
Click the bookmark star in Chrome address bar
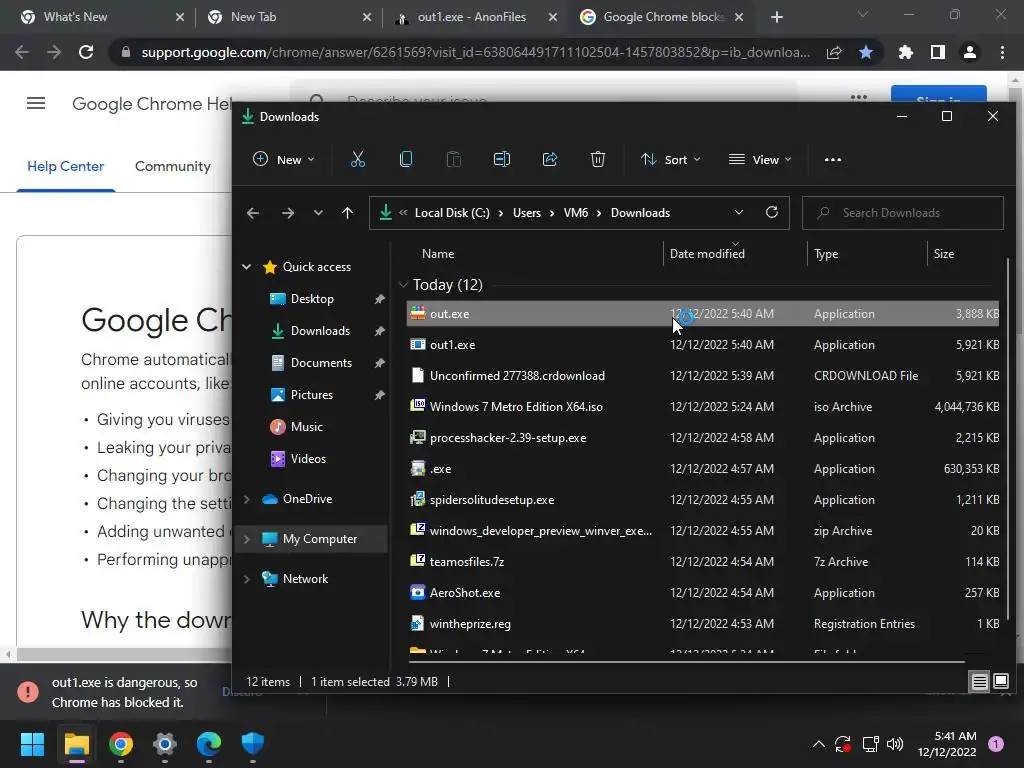[866, 52]
